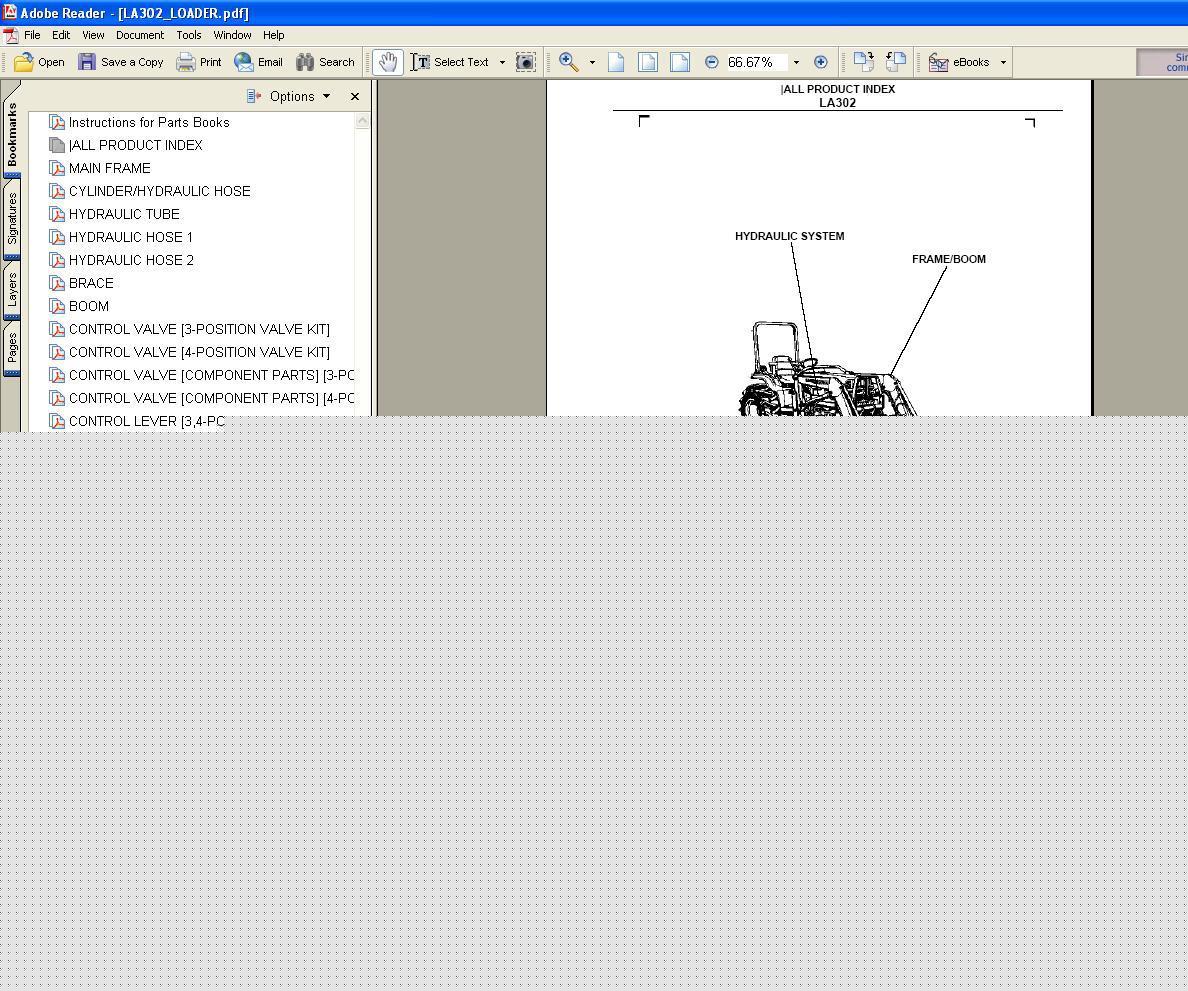
Task: Click the HYDRAULIC SYSTEM label in the diagram
Action: pyautogui.click(x=789, y=236)
